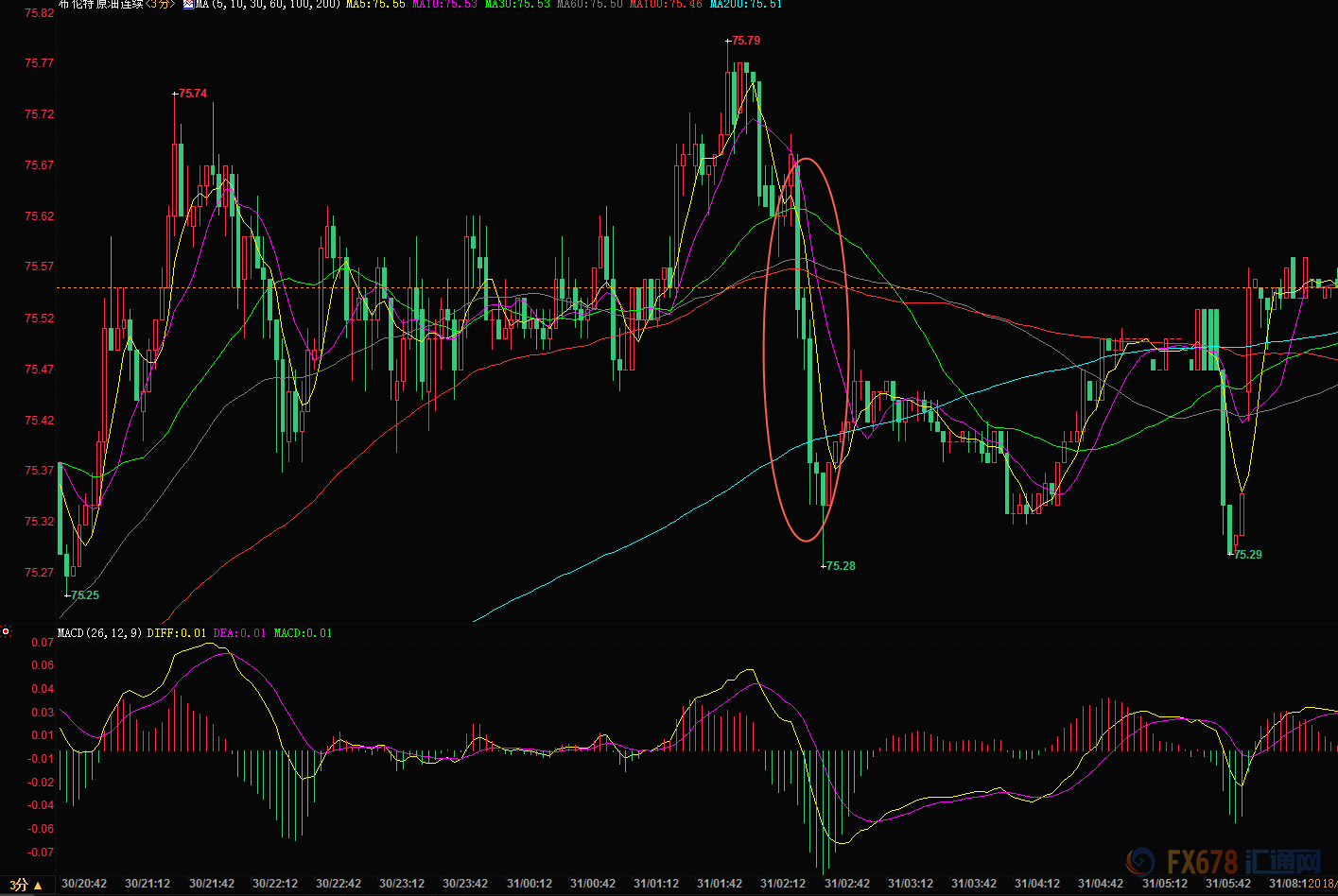This screenshot has height=896, width=1338.
Task: Click the 75.74 peak price label
Action: pyautogui.click(x=192, y=94)
